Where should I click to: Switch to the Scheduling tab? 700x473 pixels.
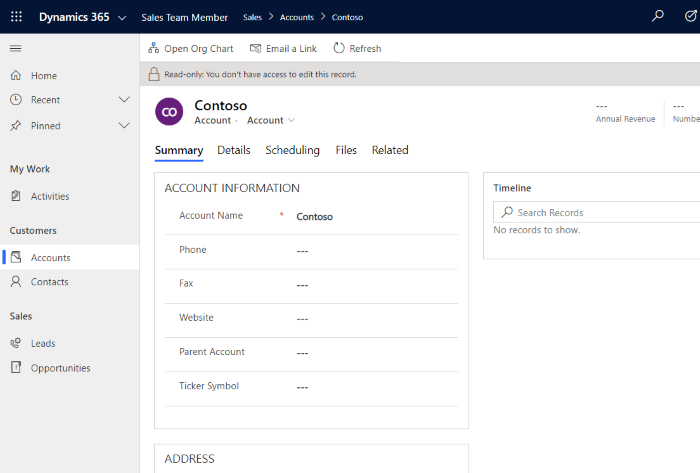coord(292,150)
